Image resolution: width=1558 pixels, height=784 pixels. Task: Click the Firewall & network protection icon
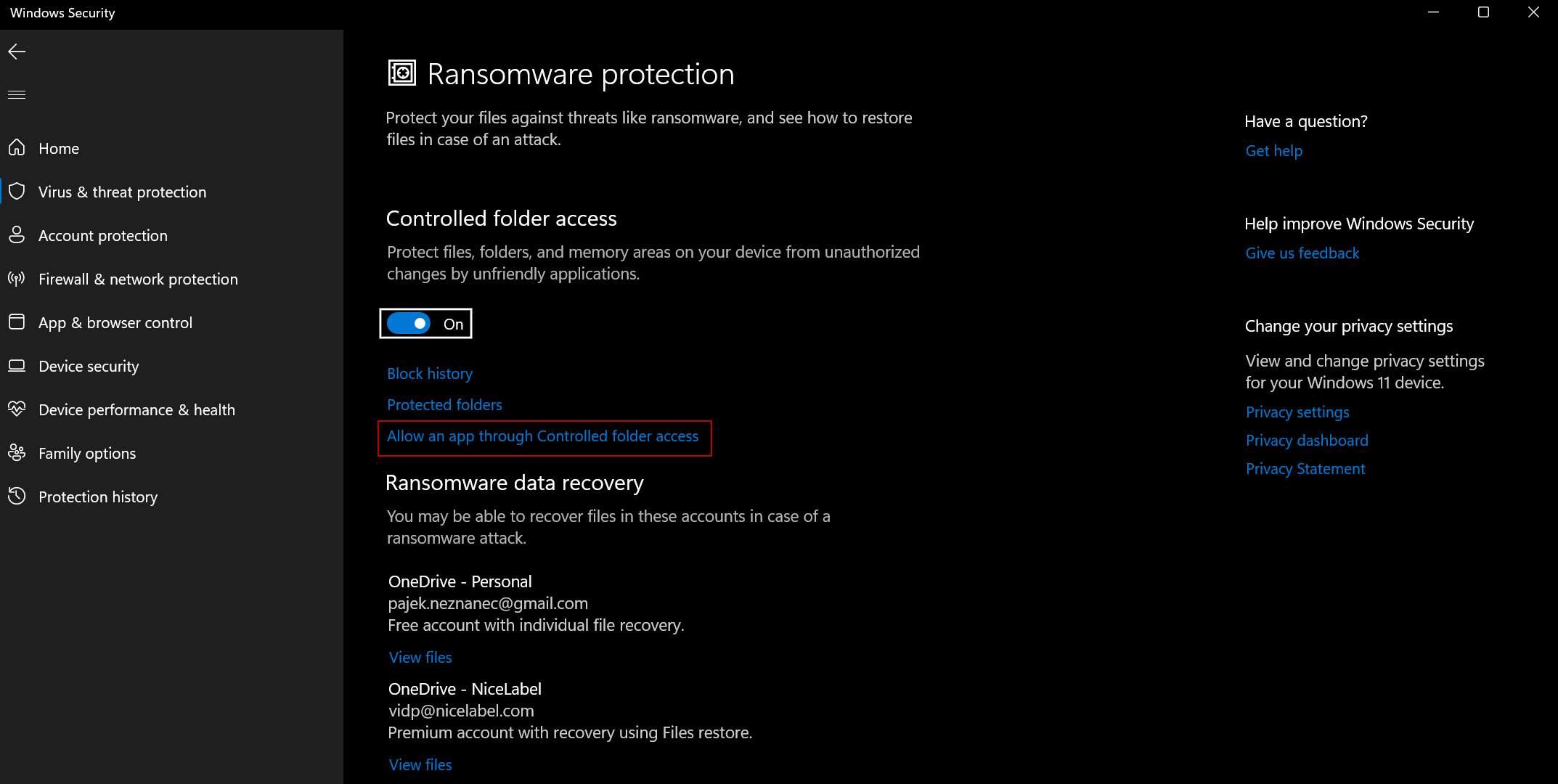17,279
